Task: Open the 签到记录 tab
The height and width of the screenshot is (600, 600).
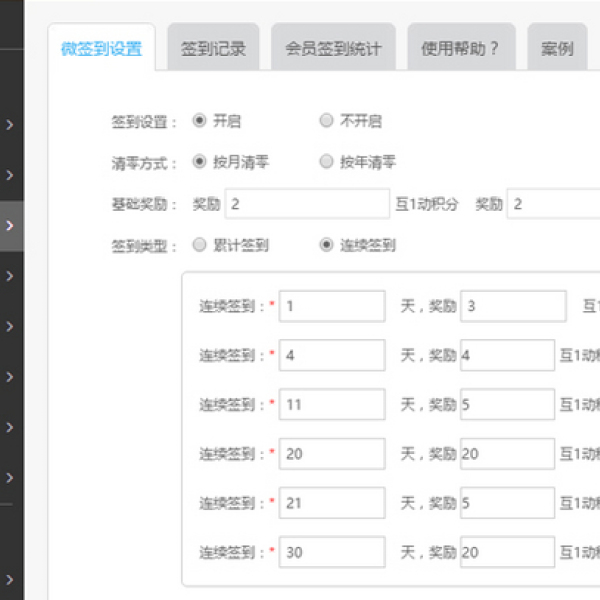Action: pos(213,48)
